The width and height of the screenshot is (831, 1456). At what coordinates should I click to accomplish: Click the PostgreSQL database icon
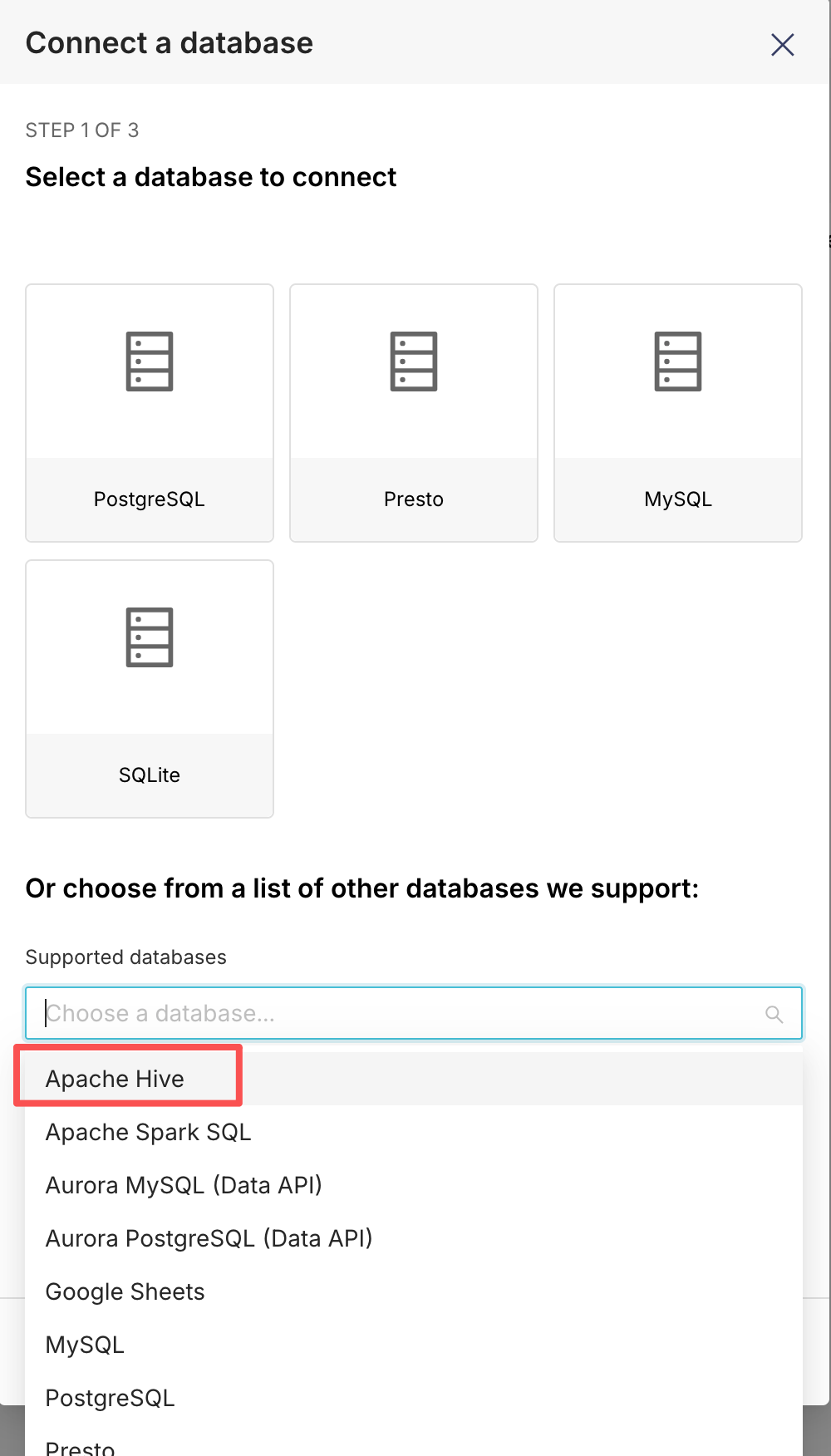(x=150, y=362)
